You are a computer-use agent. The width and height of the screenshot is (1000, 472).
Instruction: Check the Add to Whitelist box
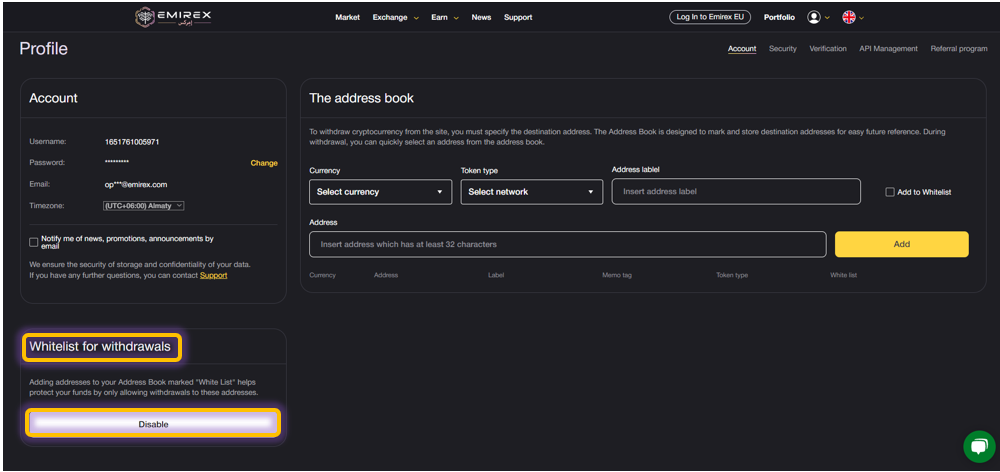(890, 192)
